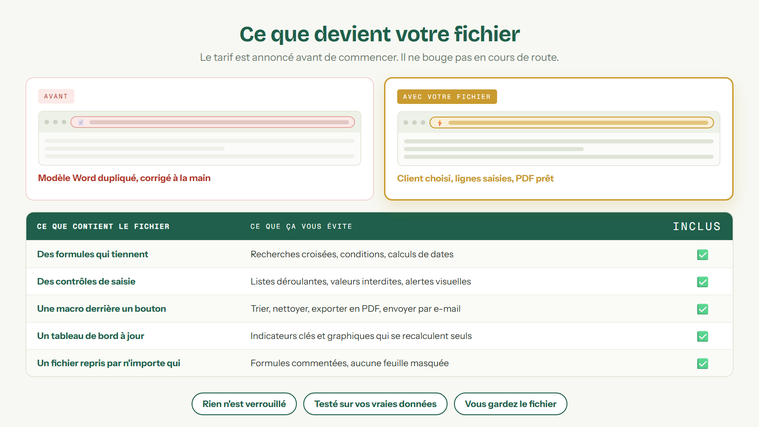Click the pink address bar in the AVANT mockup
The image size is (759, 427).
tap(213, 122)
